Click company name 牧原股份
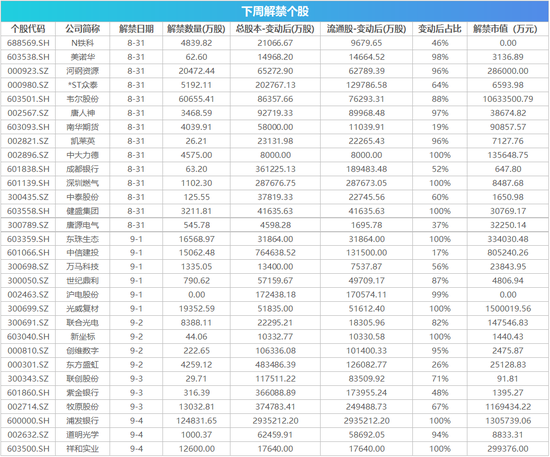Image resolution: width=550 pixels, height=457 pixels. [82, 407]
